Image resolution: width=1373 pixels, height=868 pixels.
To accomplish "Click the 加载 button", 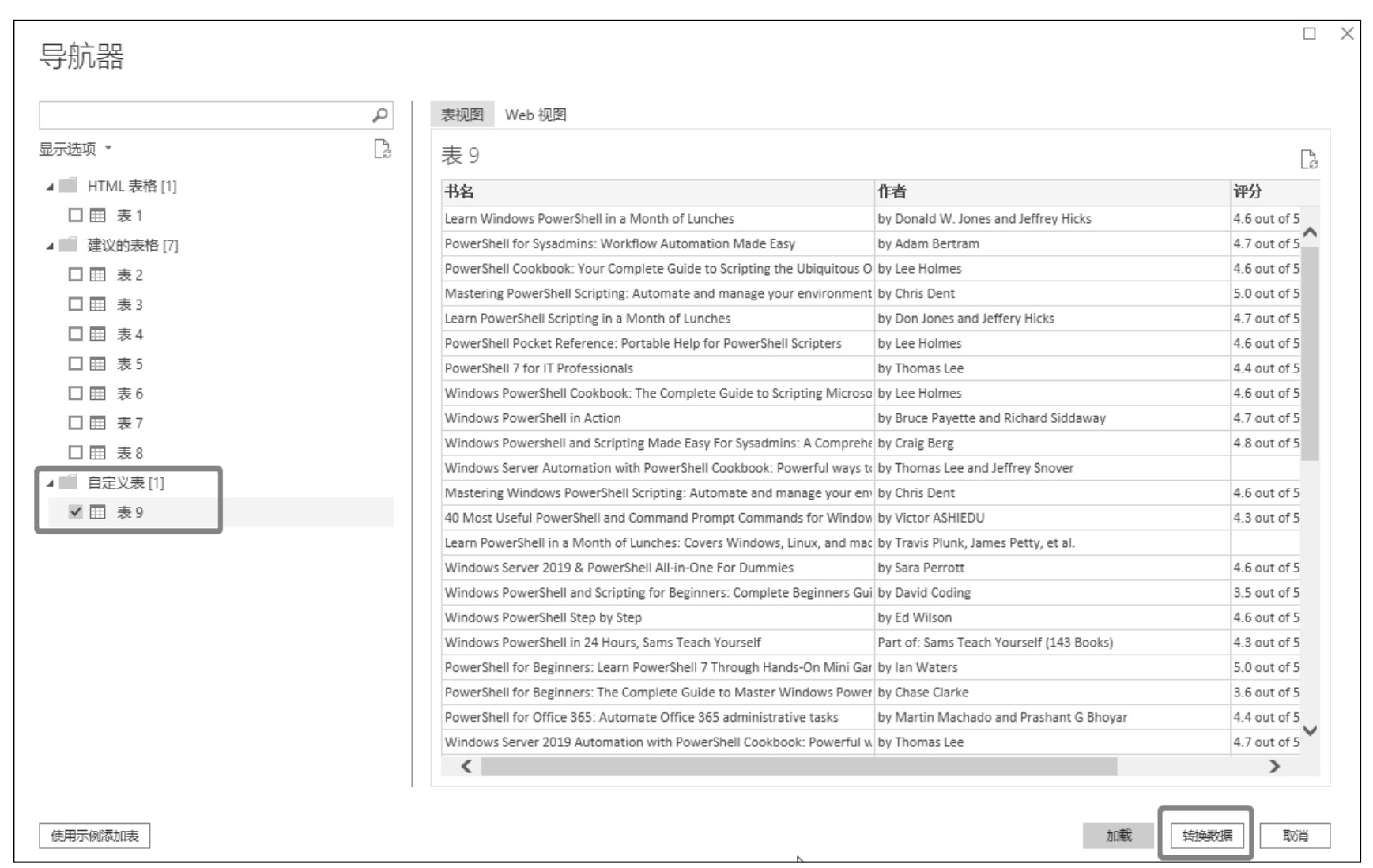I will [1118, 836].
